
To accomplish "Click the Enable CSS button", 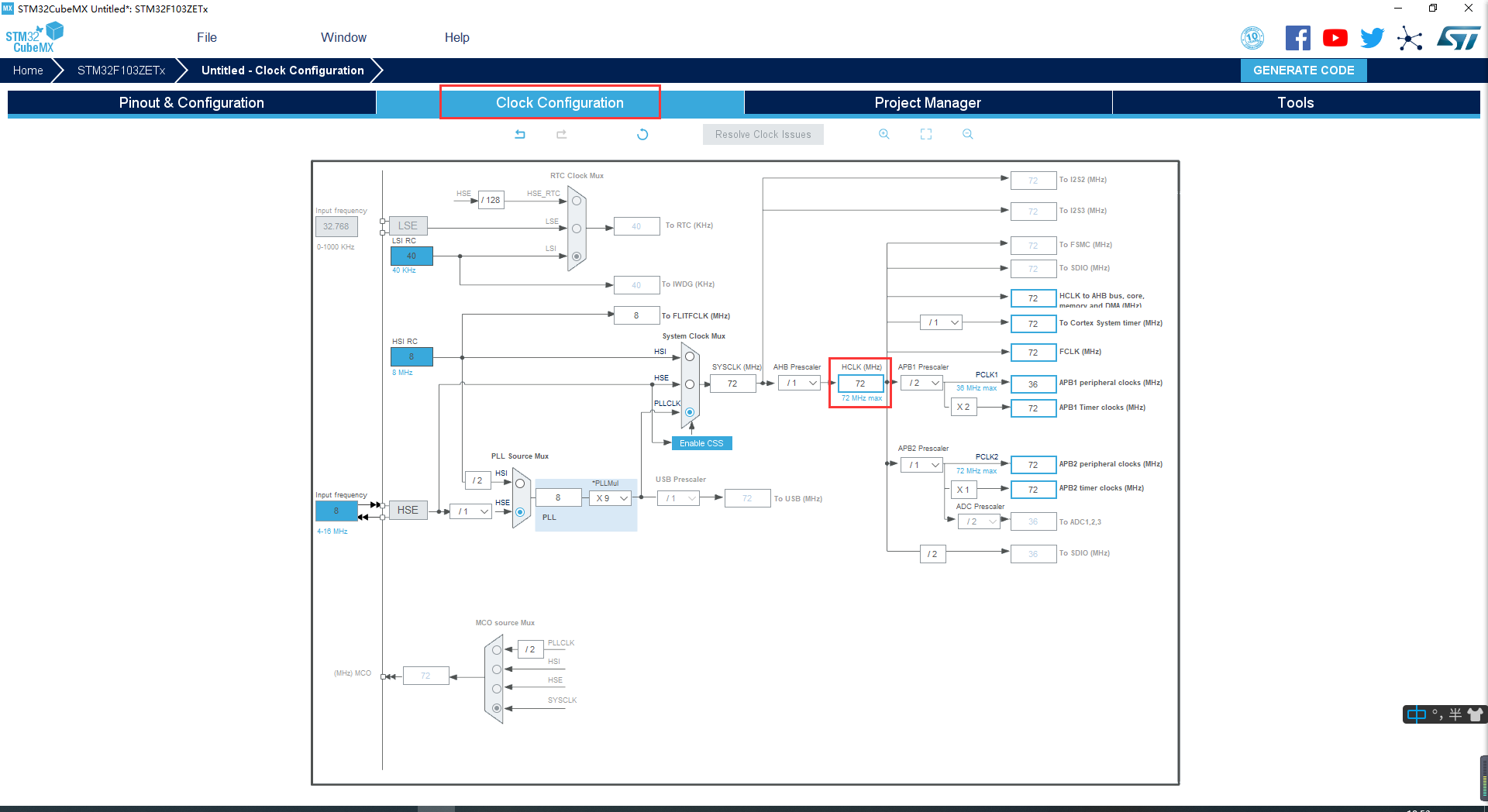I will point(701,443).
